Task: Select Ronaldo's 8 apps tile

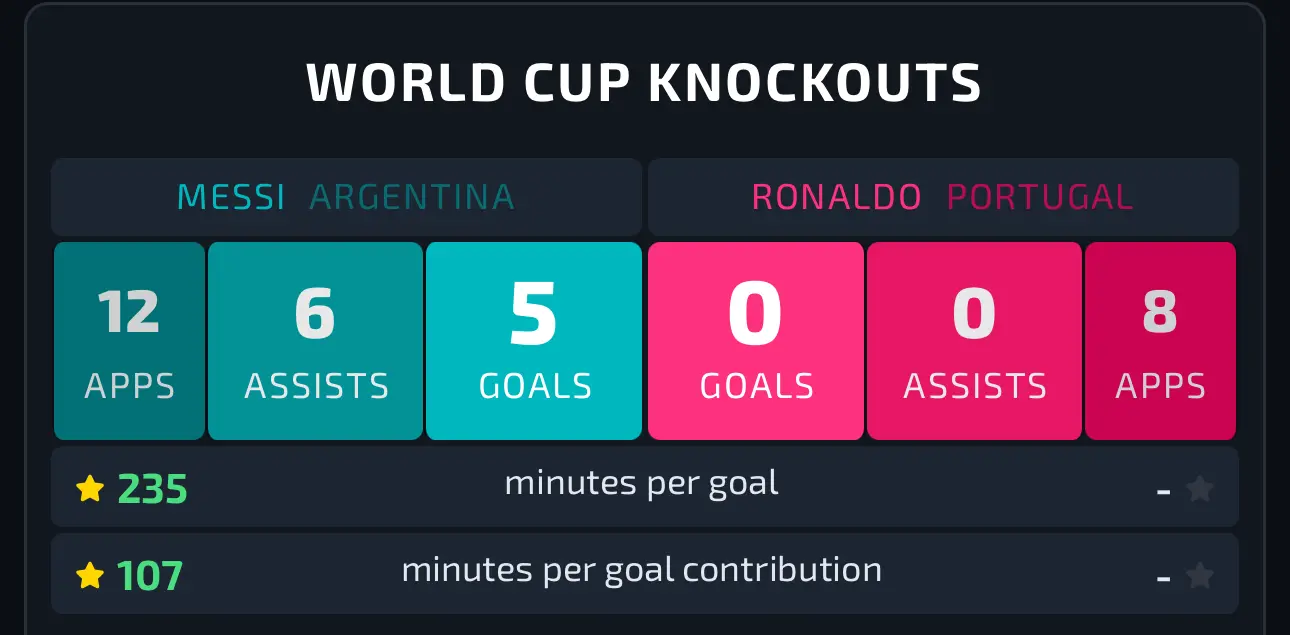Action: (1160, 341)
